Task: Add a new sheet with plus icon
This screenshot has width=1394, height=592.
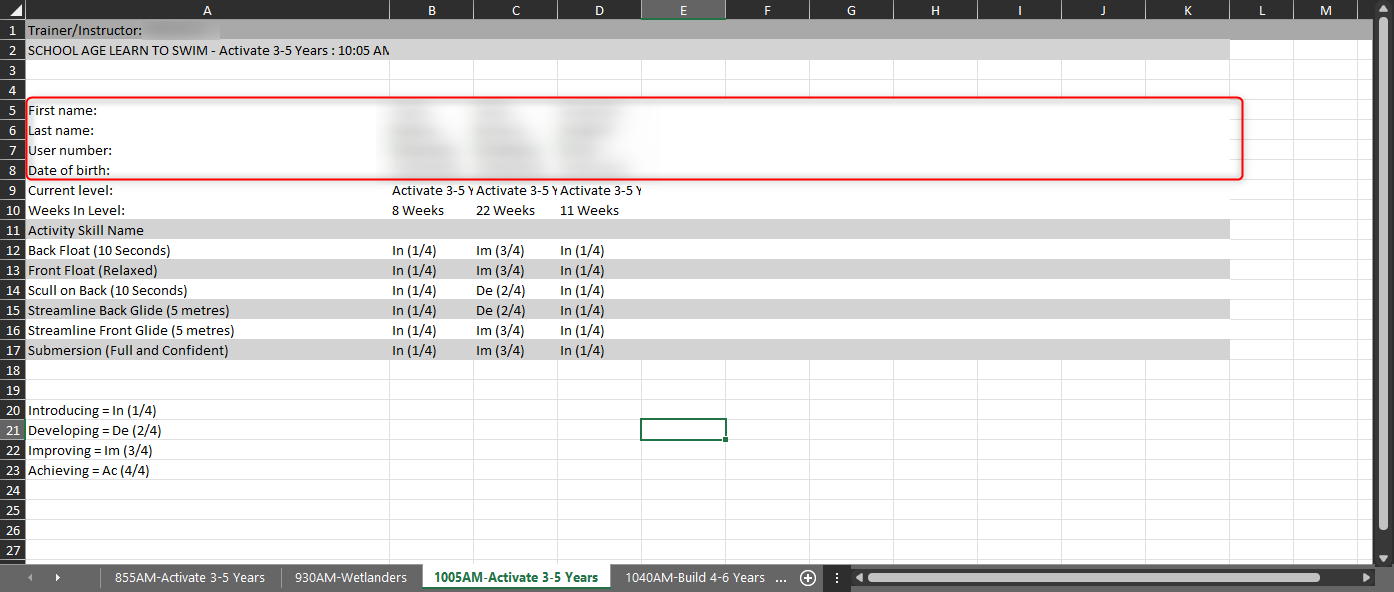Action: pos(808,578)
